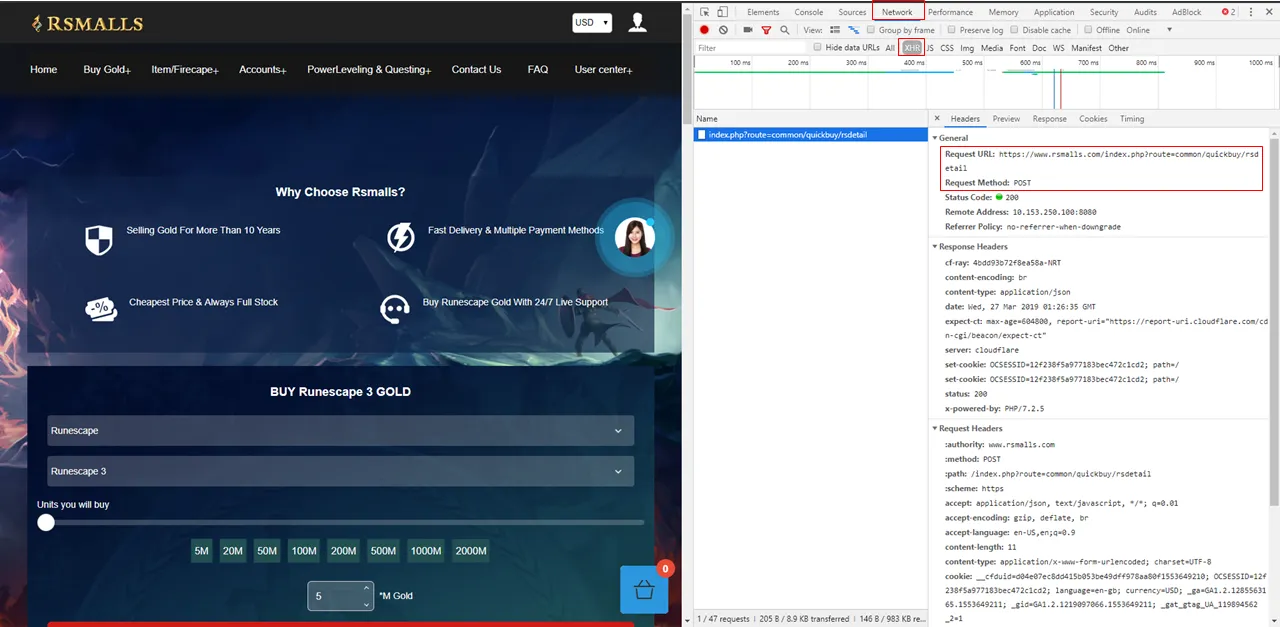Open the Runescape 3 version dropdown
Viewport: 1280px width, 627px height.
tap(340, 471)
